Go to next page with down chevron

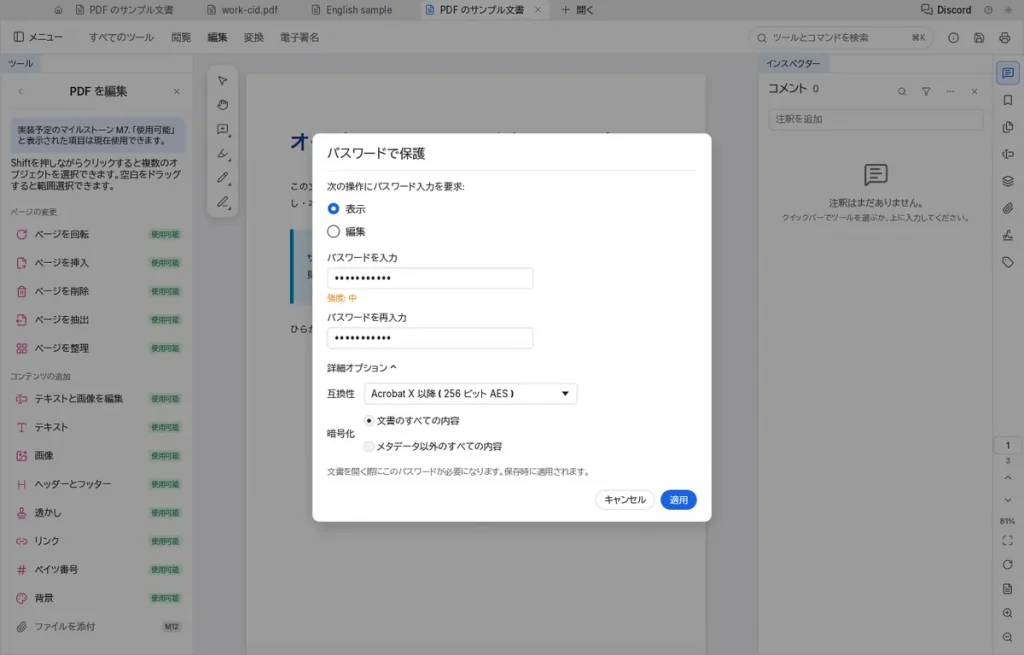(1008, 500)
